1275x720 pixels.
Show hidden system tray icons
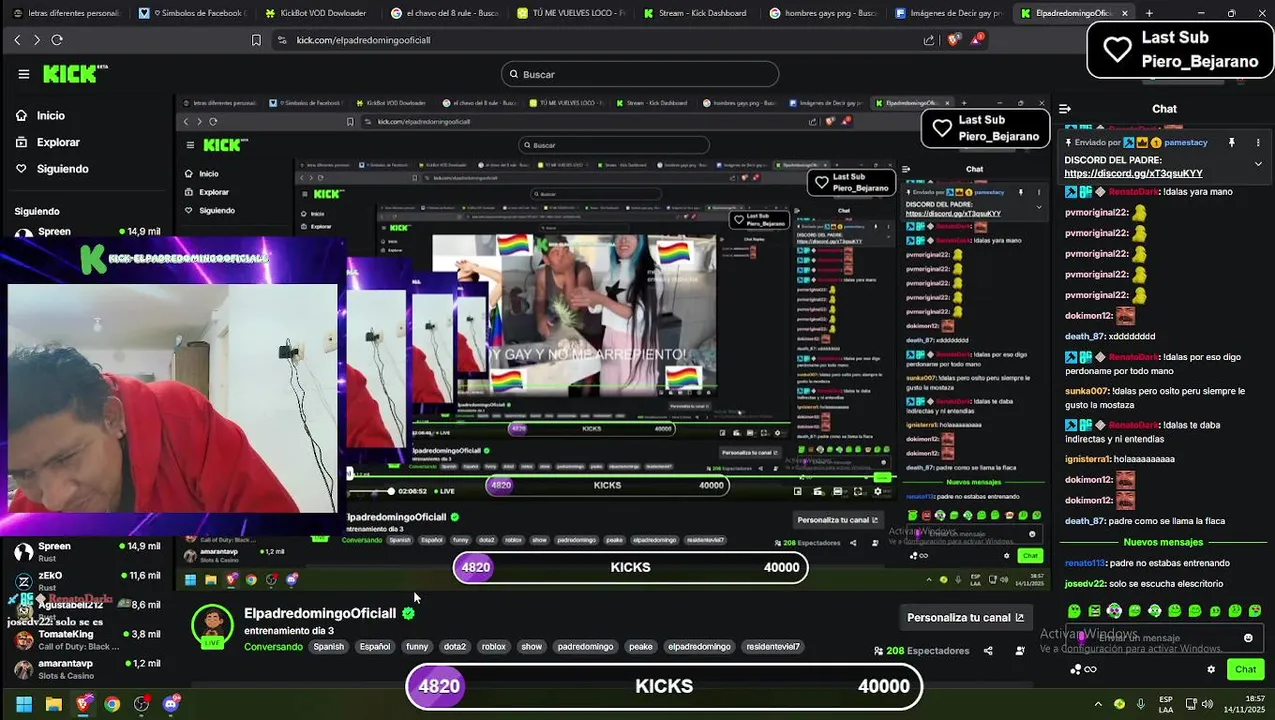(x=1098, y=704)
